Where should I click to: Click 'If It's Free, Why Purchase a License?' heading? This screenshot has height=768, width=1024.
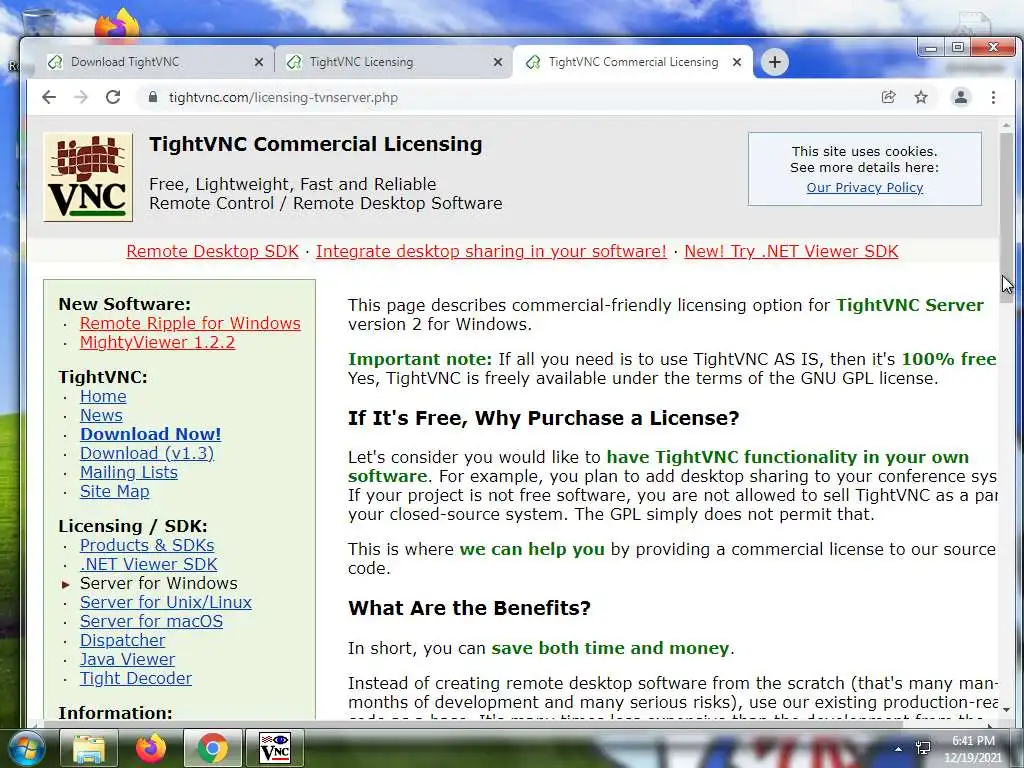(x=543, y=418)
